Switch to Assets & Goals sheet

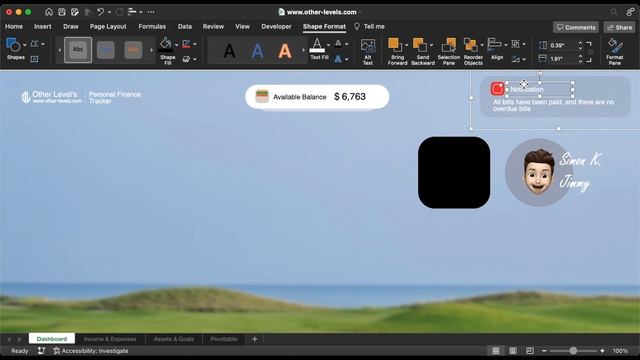click(x=174, y=339)
